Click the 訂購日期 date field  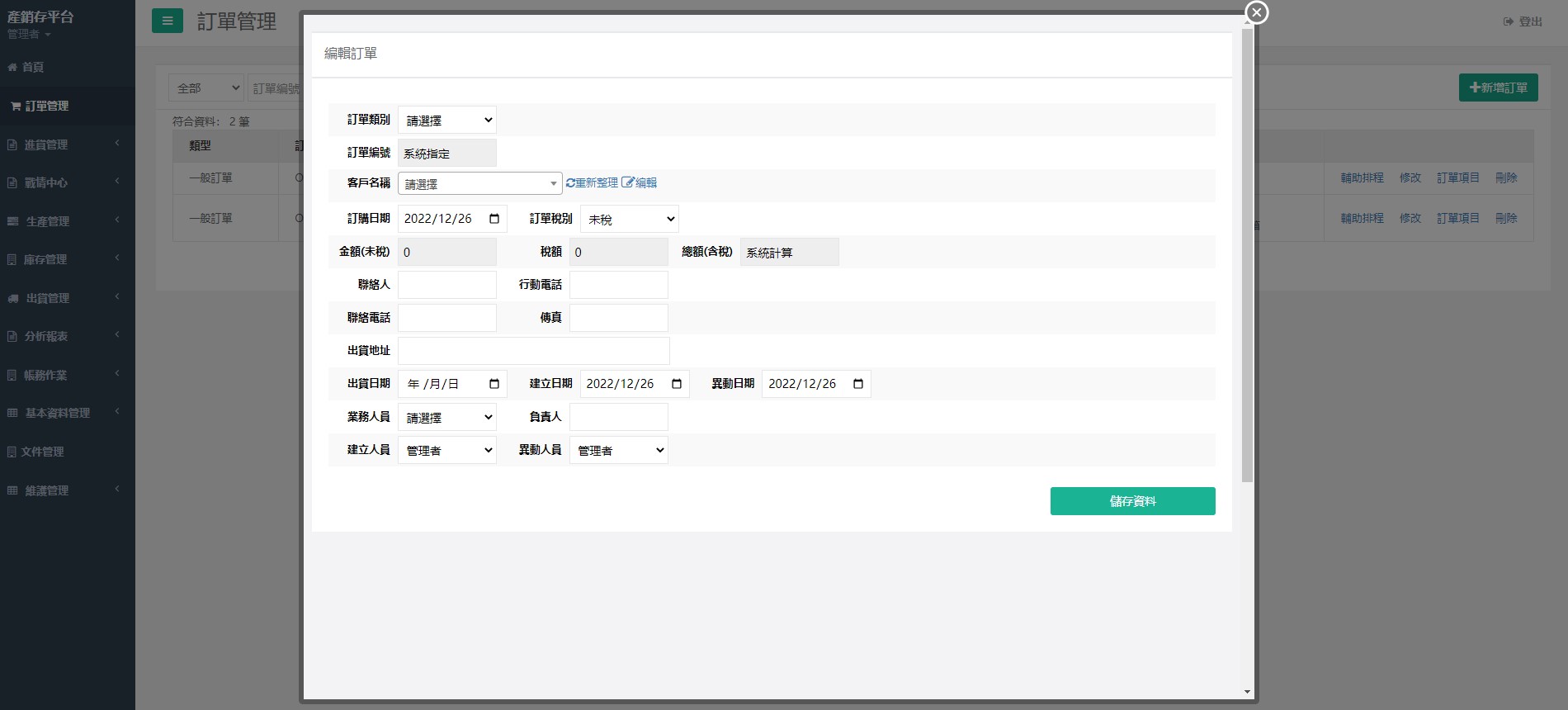tap(452, 219)
